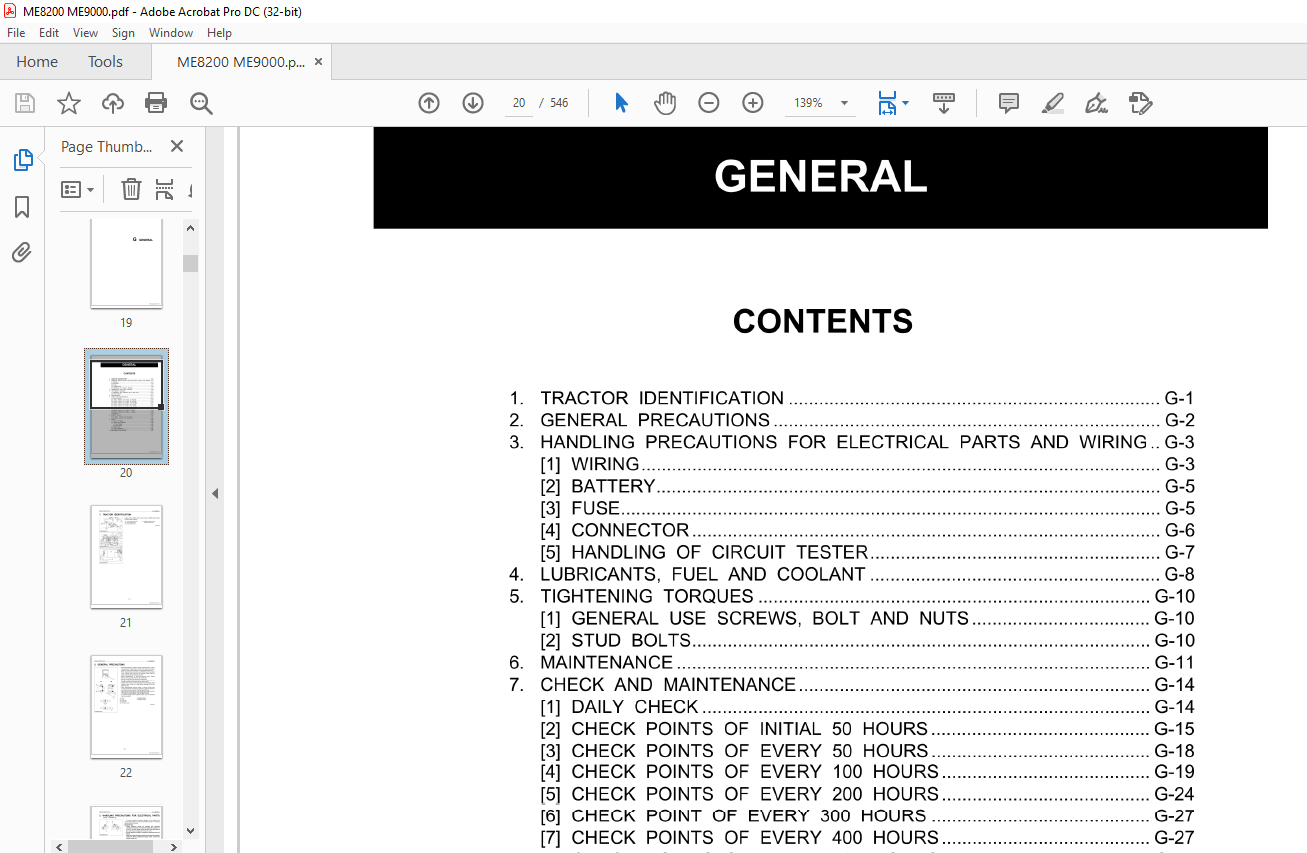Expand the page display options arrow
This screenshot has width=1307, height=853.
pos(906,103)
